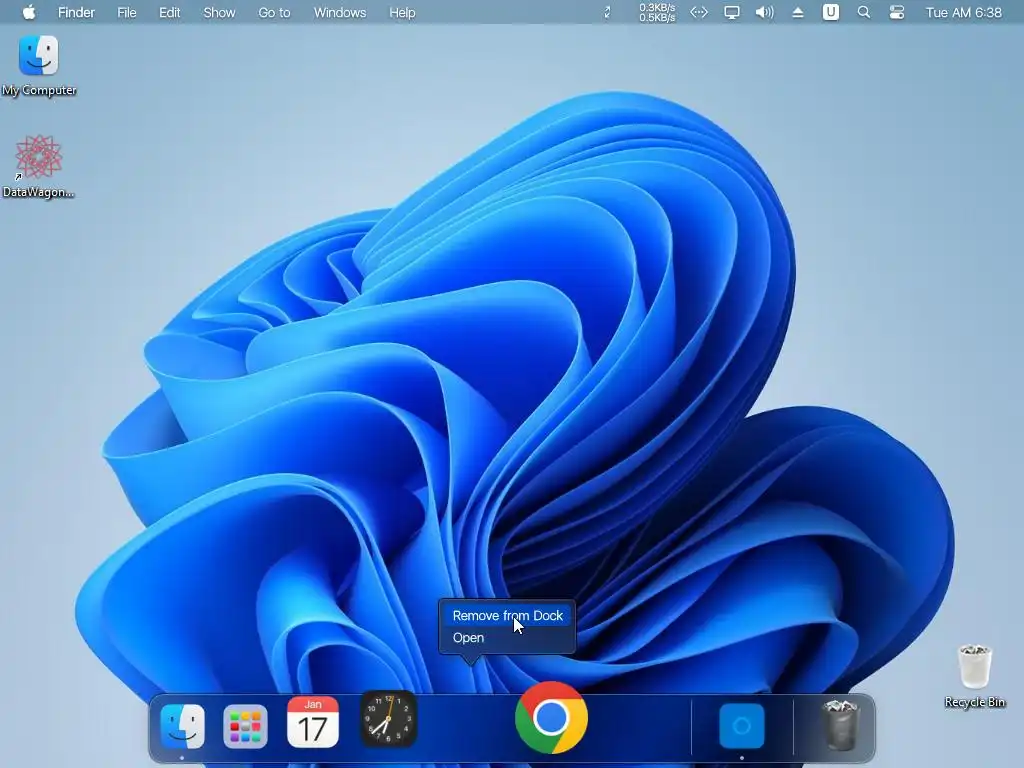The height and width of the screenshot is (768, 1024).
Task: Open the volume speaker control
Action: 764,12
